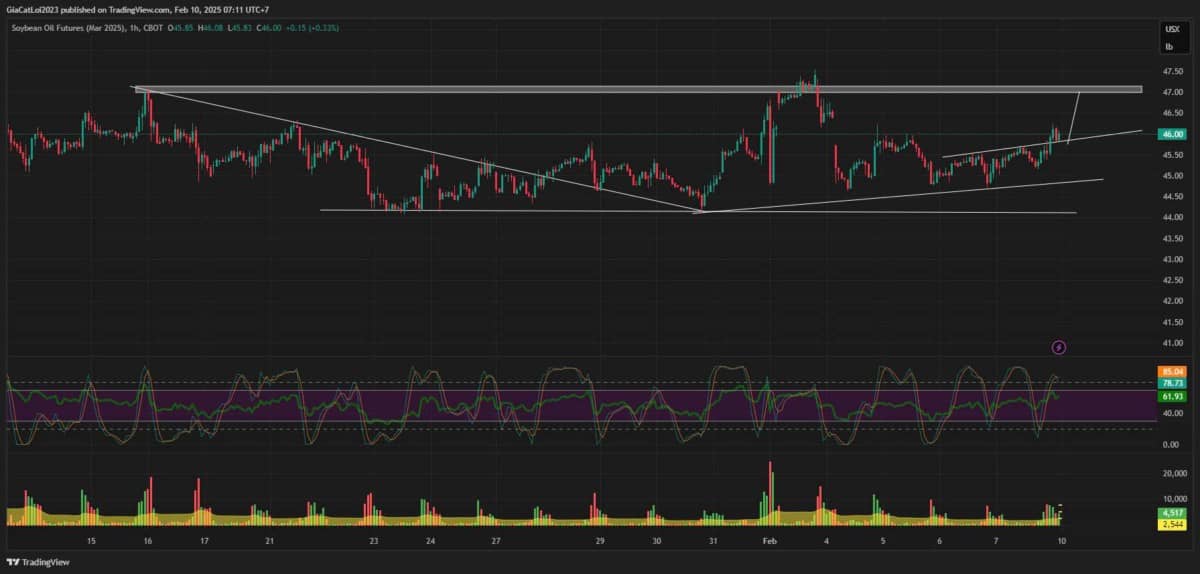Click the 41.00 price axis label

pos(1173,344)
